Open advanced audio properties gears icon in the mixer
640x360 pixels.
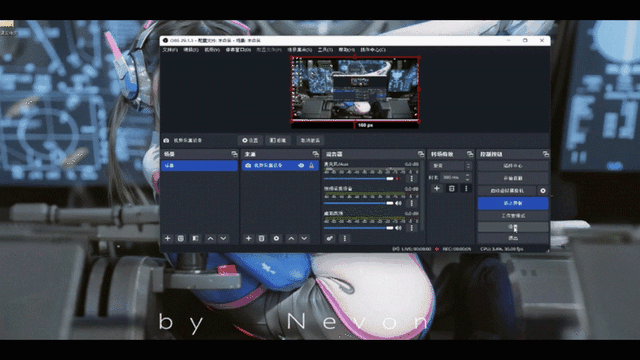(x=330, y=238)
